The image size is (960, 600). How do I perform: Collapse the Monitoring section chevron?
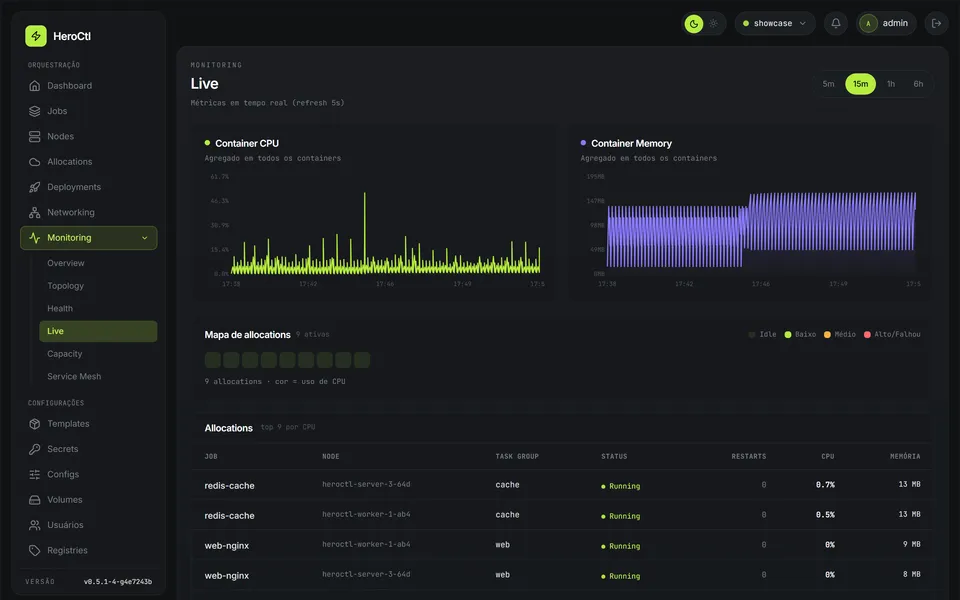(144, 238)
